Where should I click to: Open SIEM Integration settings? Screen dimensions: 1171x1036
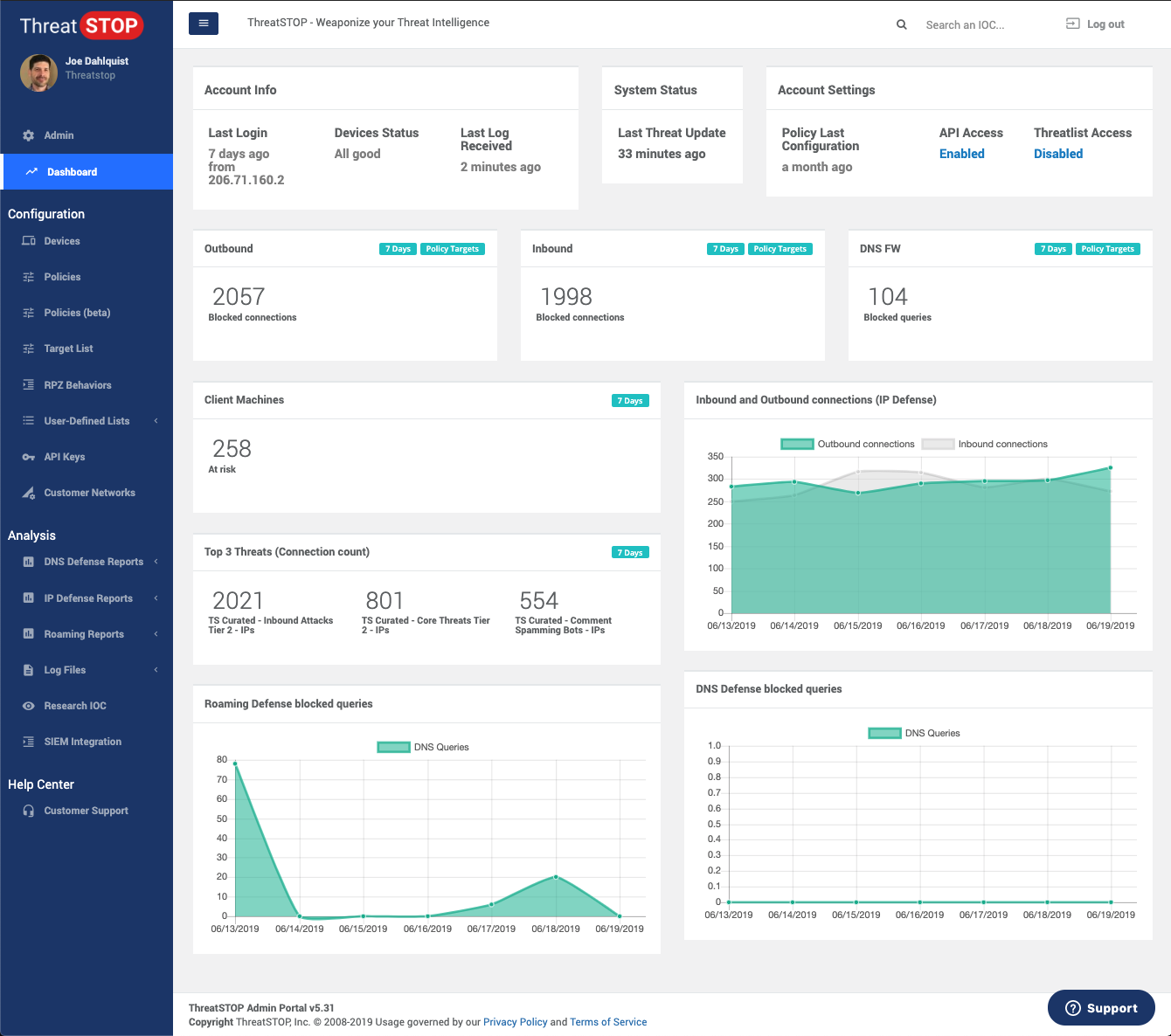click(x=82, y=742)
